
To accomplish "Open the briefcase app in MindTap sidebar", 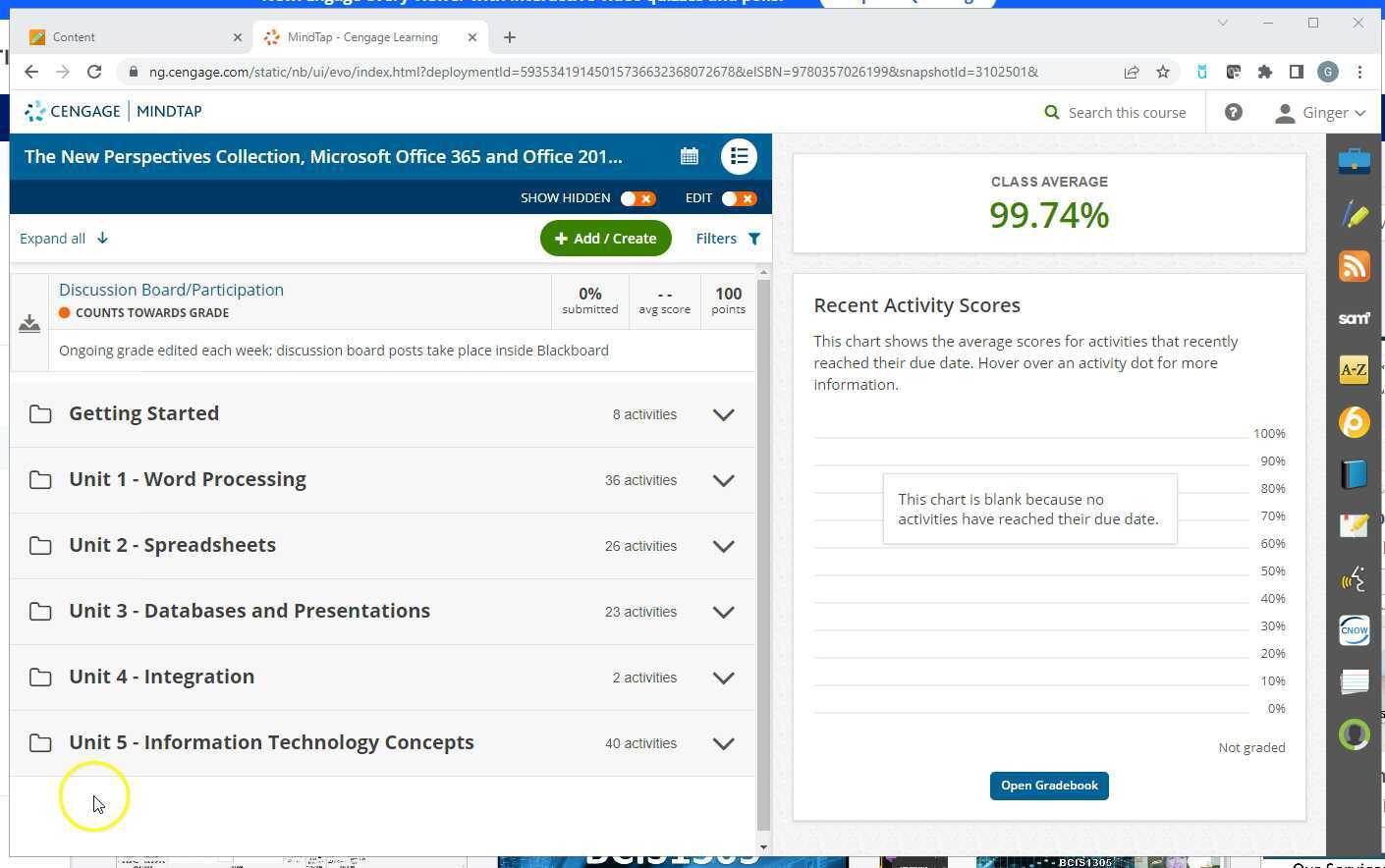I will 1354,161.
